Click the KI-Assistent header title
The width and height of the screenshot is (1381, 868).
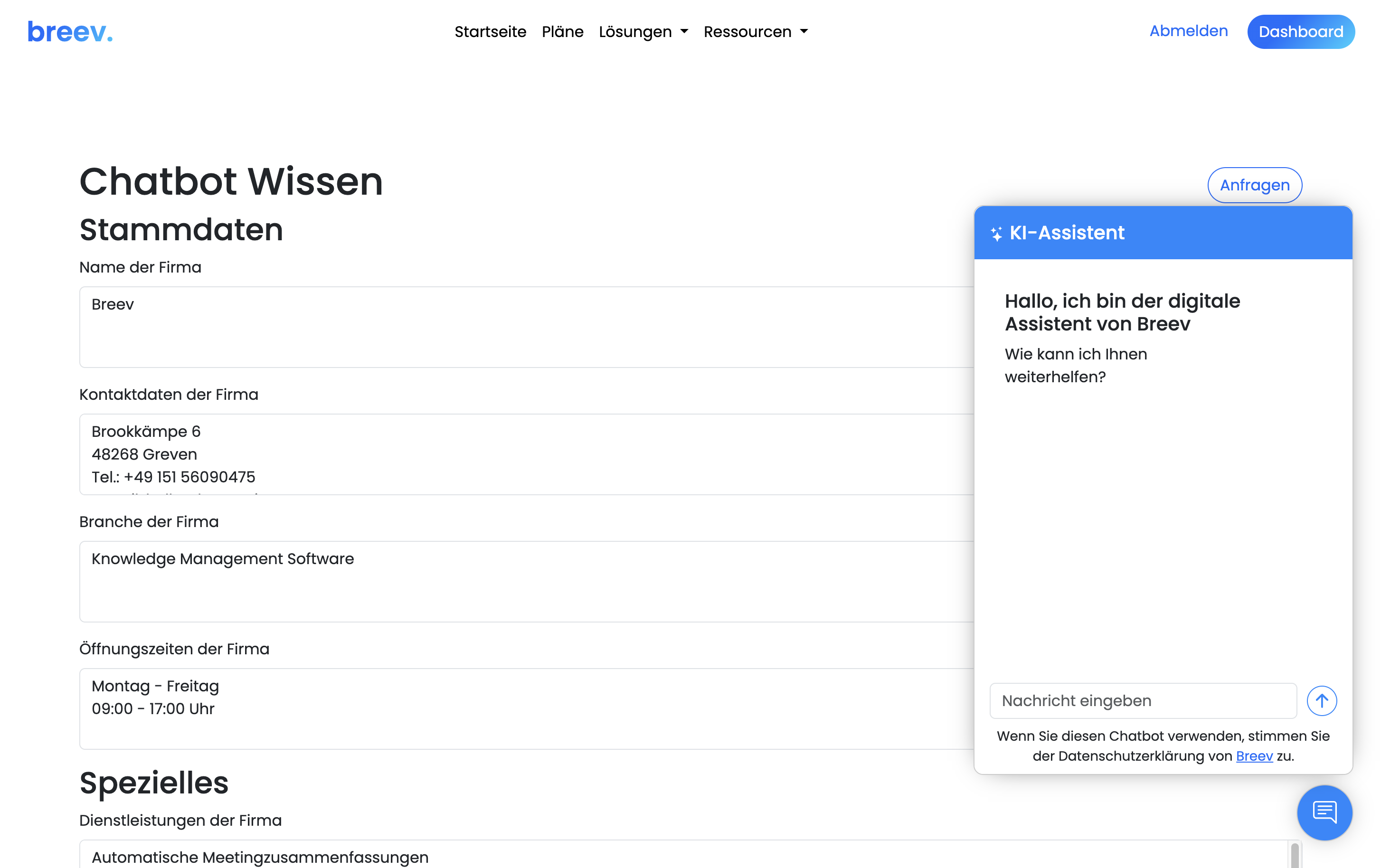pyautogui.click(x=1067, y=233)
